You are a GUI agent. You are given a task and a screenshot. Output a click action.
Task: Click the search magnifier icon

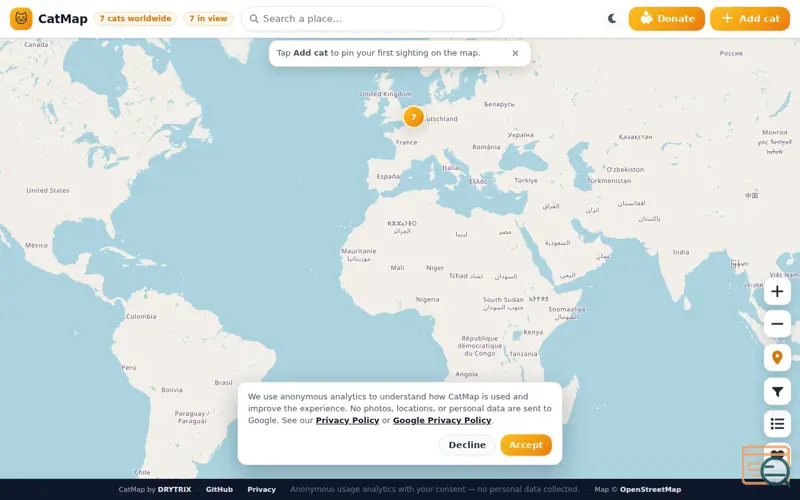coord(254,19)
